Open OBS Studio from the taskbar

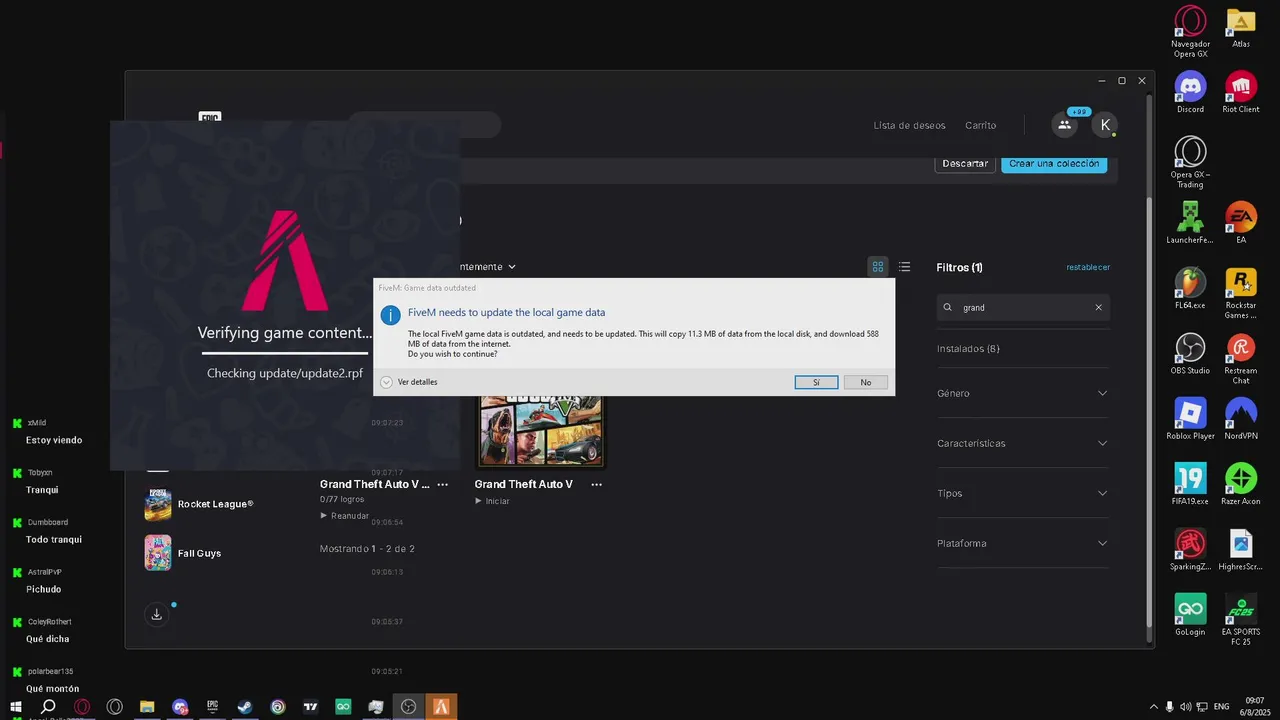[408, 707]
